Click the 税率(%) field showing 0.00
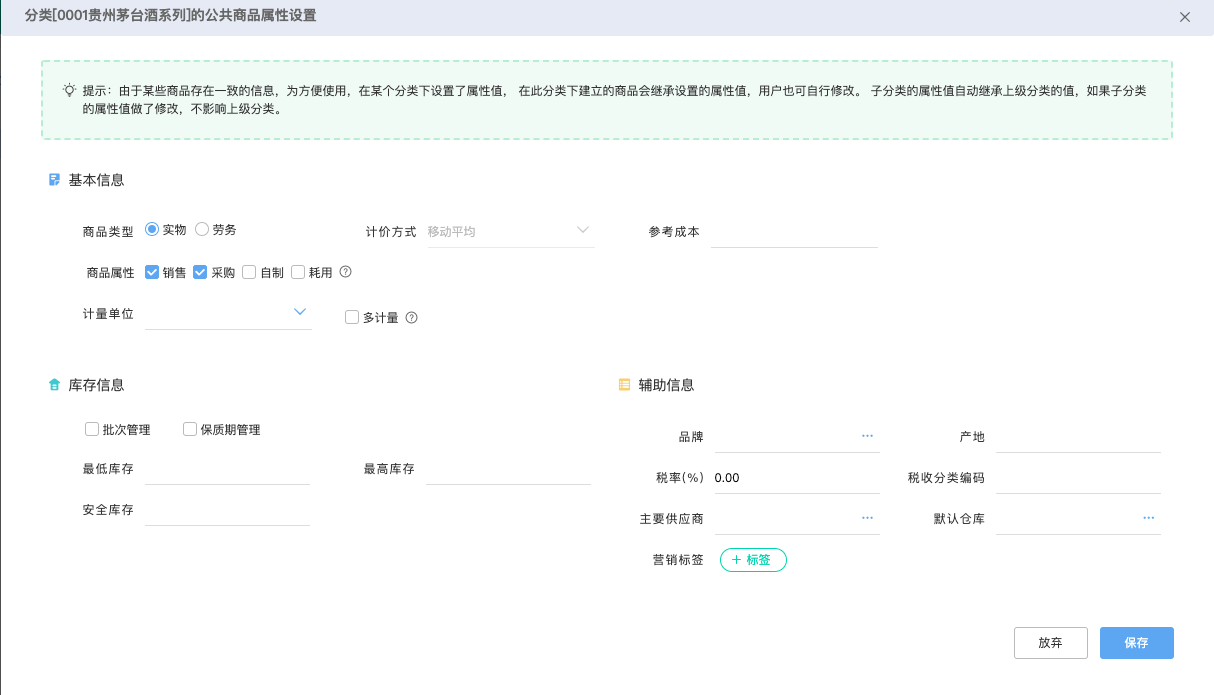 pyautogui.click(x=797, y=478)
